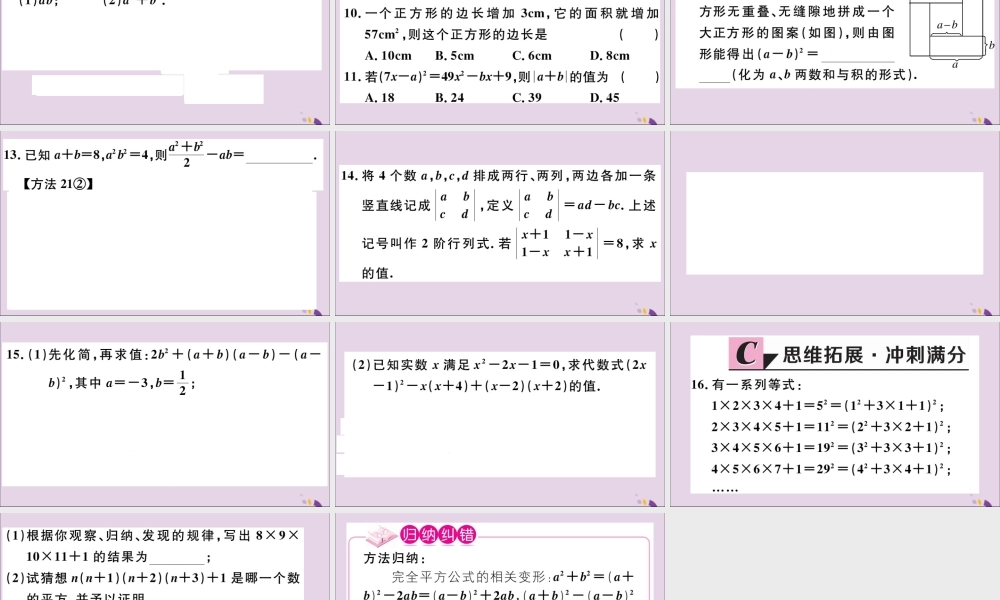Select answer option B. 24
Screen dimensions: 1000x600
point(450,98)
